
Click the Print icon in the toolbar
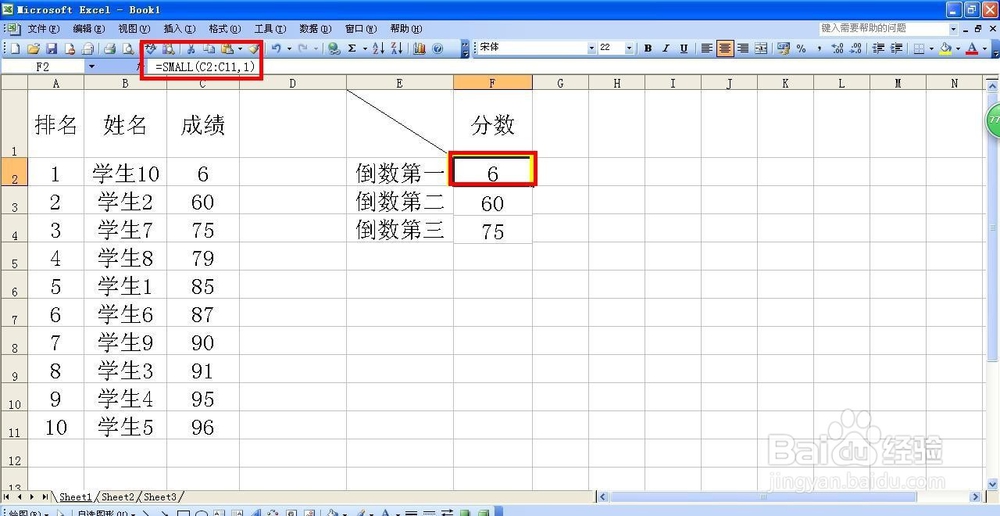click(109, 48)
